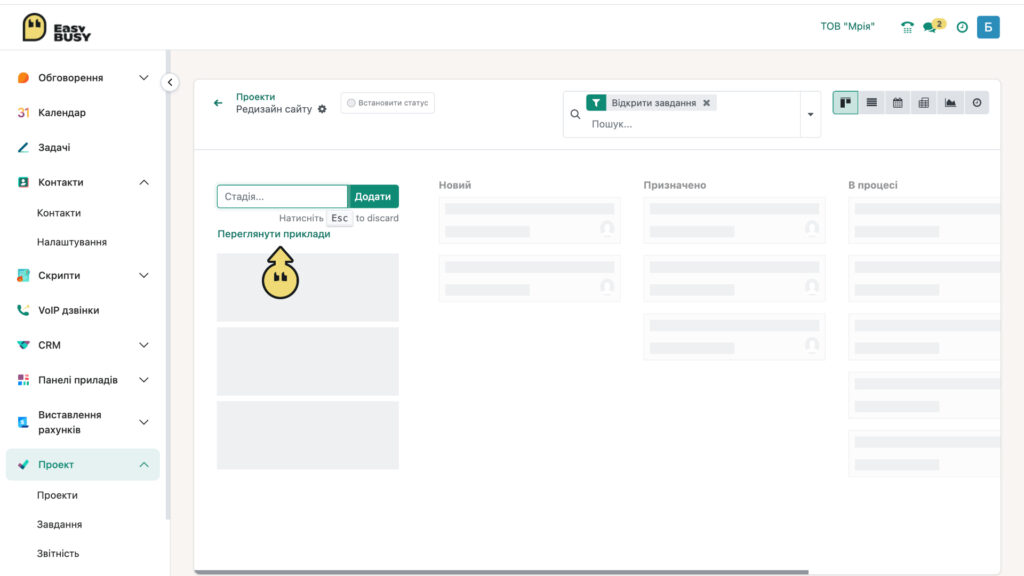The image size is (1024, 576).
Task: Open Звітність under Проект
Action: pos(58,553)
